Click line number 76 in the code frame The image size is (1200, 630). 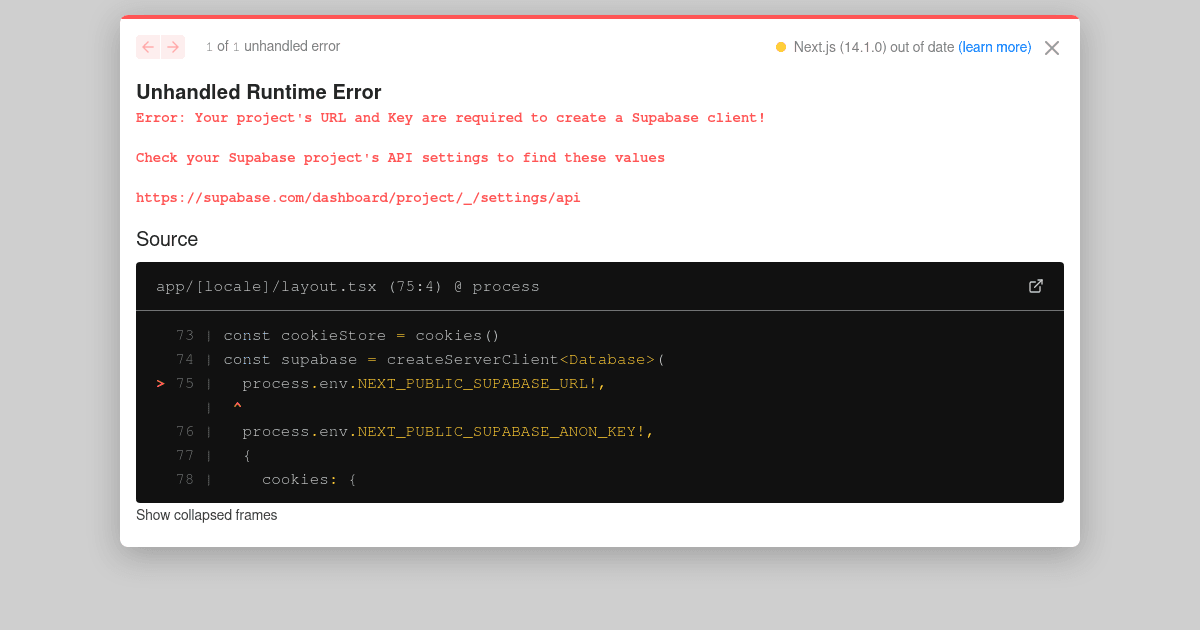coord(185,431)
